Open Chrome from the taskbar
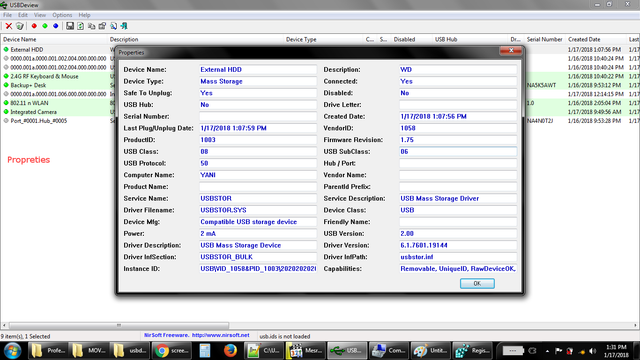The image size is (640, 360). [x=171, y=351]
